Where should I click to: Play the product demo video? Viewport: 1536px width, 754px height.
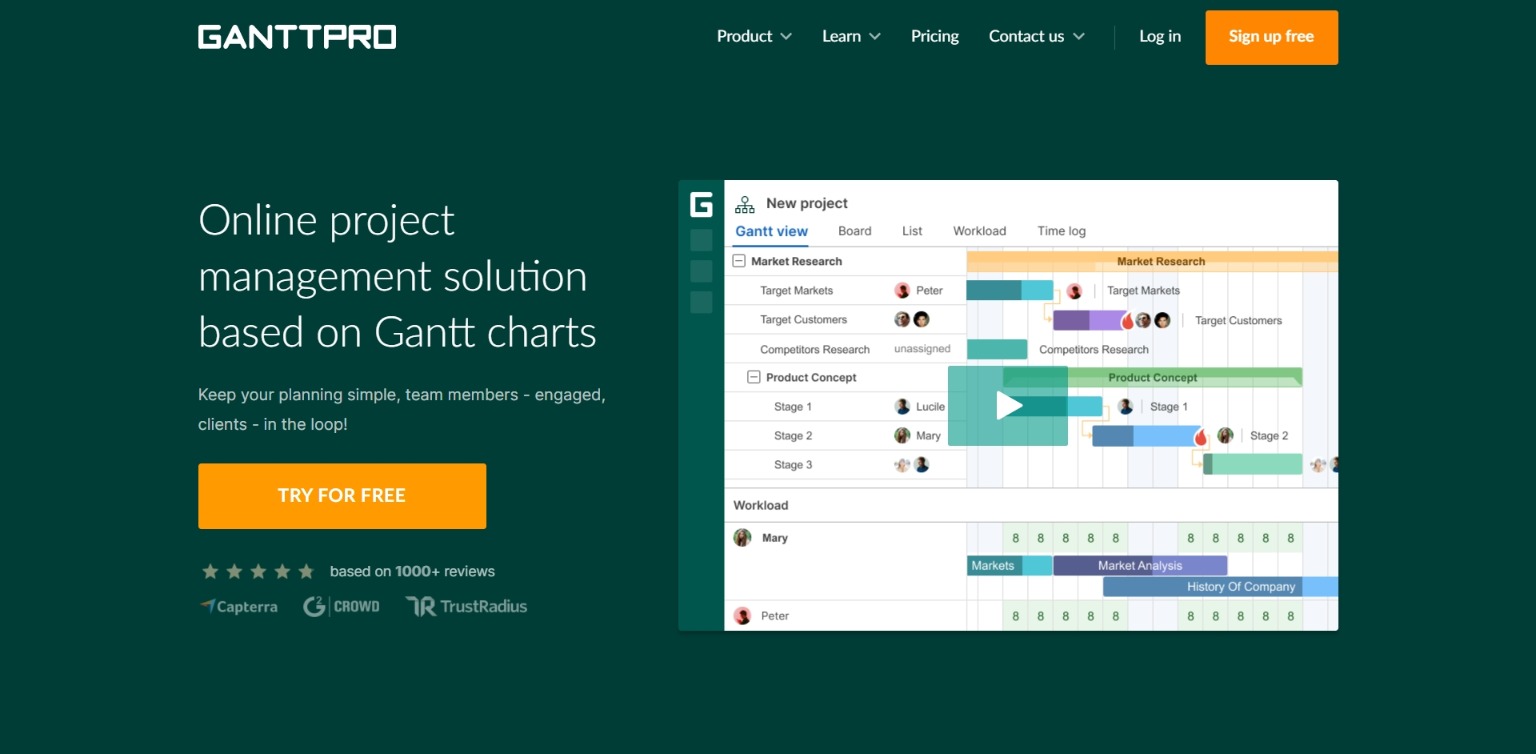(1008, 405)
